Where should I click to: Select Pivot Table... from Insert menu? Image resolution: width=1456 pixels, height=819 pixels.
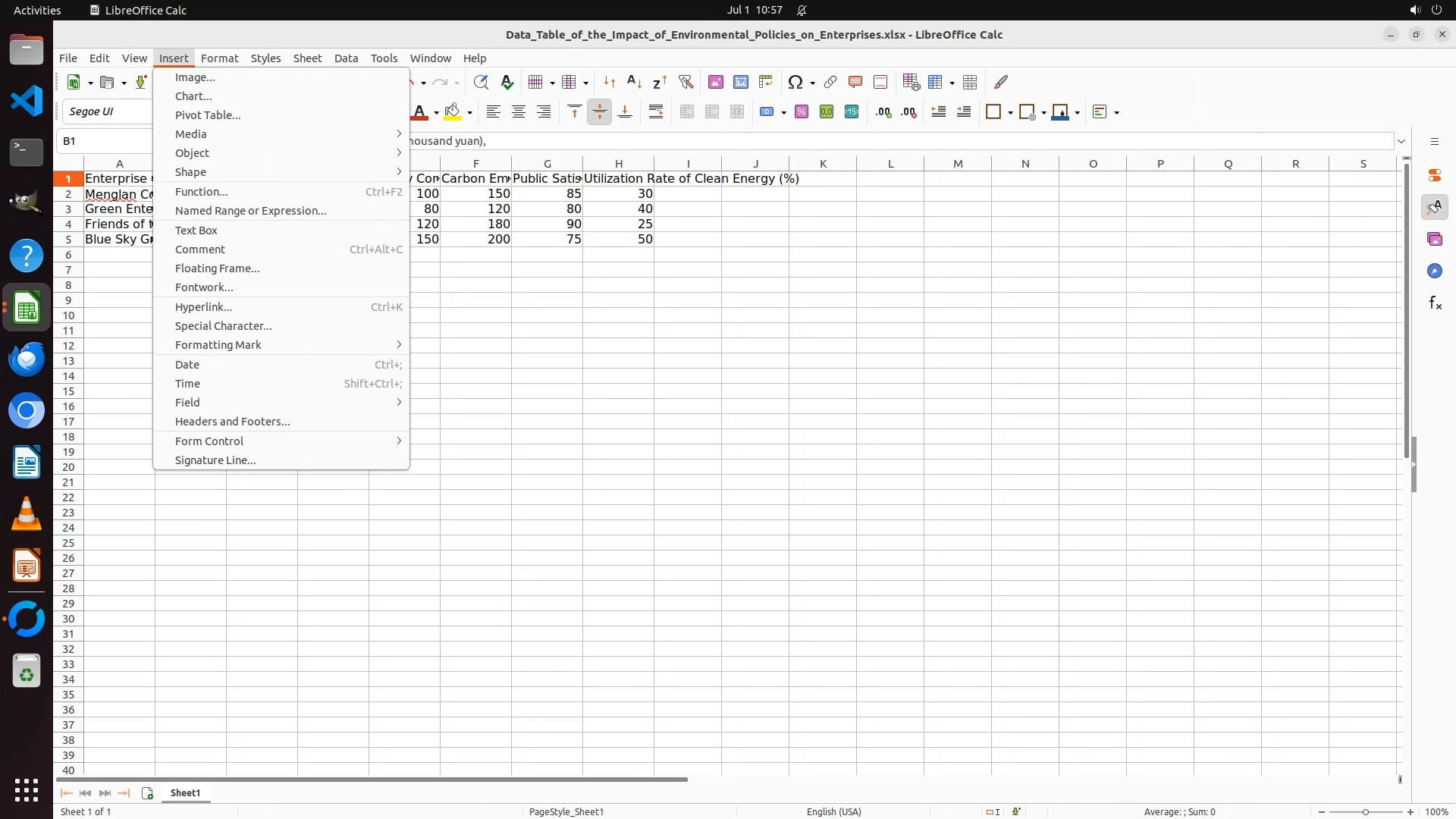point(208,115)
